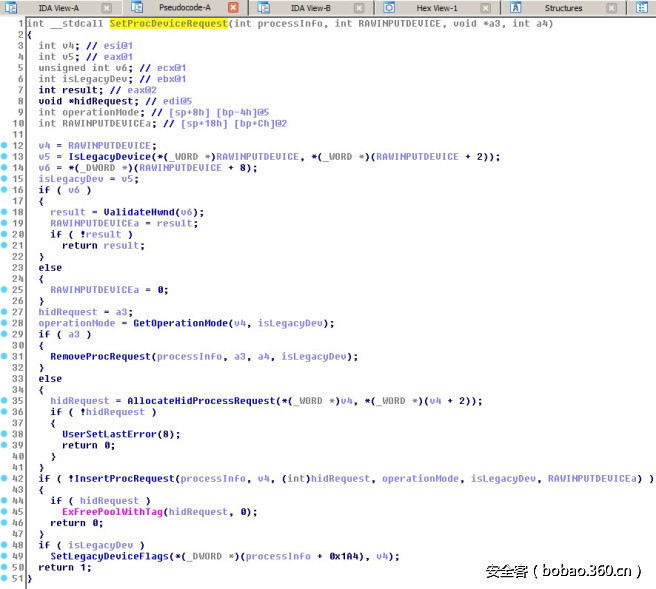Click the ValidateHwnd function call
This screenshot has width=656, height=589.
pos(139,212)
